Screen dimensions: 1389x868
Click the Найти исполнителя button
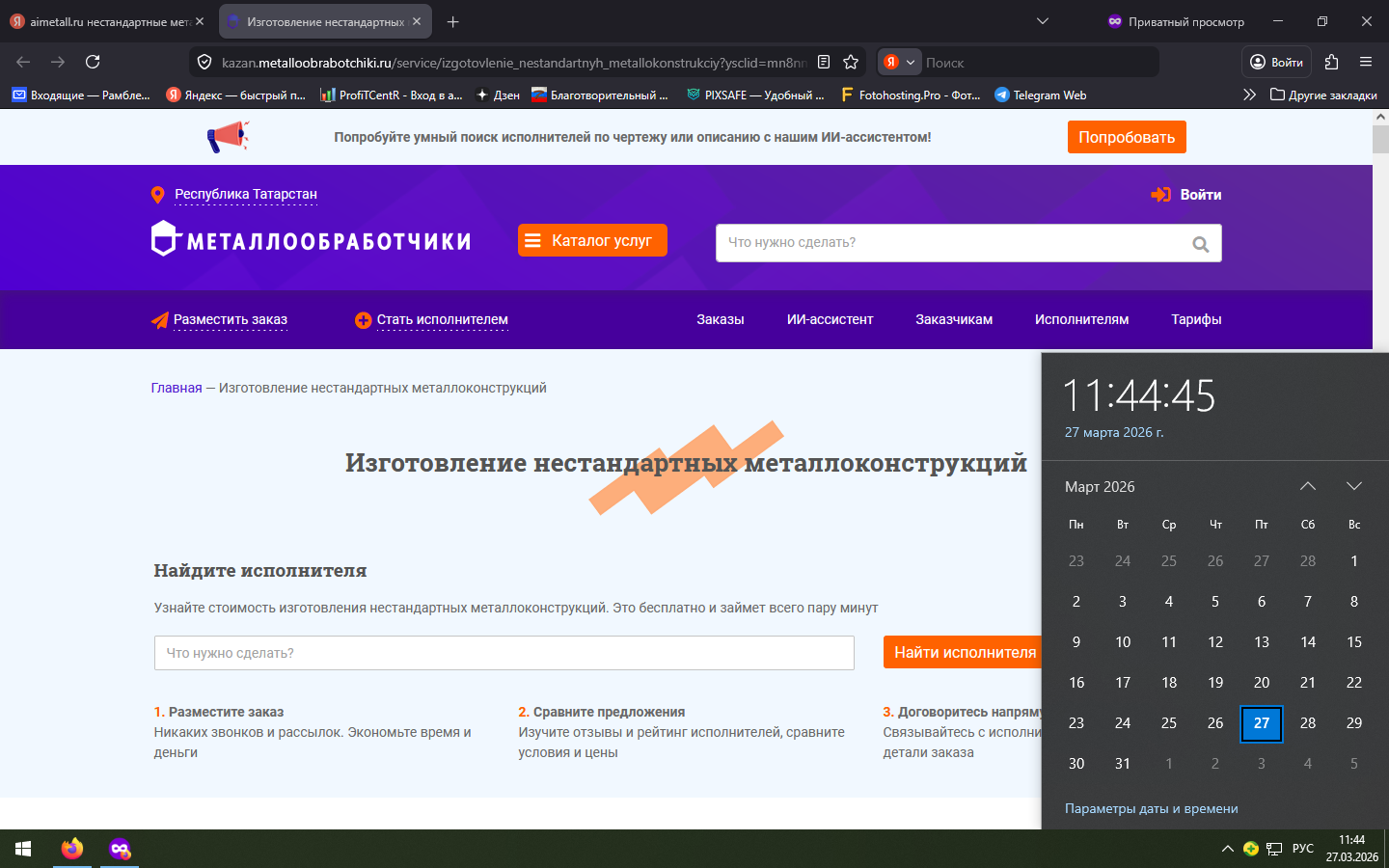[965, 653]
